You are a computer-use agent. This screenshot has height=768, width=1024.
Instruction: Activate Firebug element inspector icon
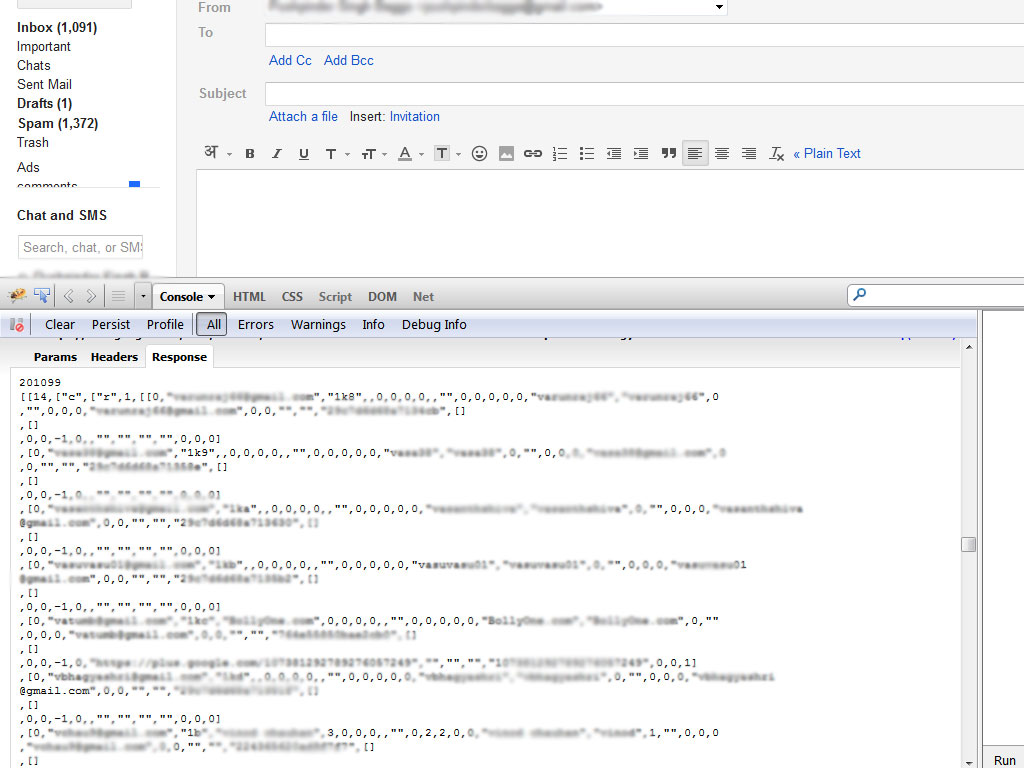click(x=42, y=296)
